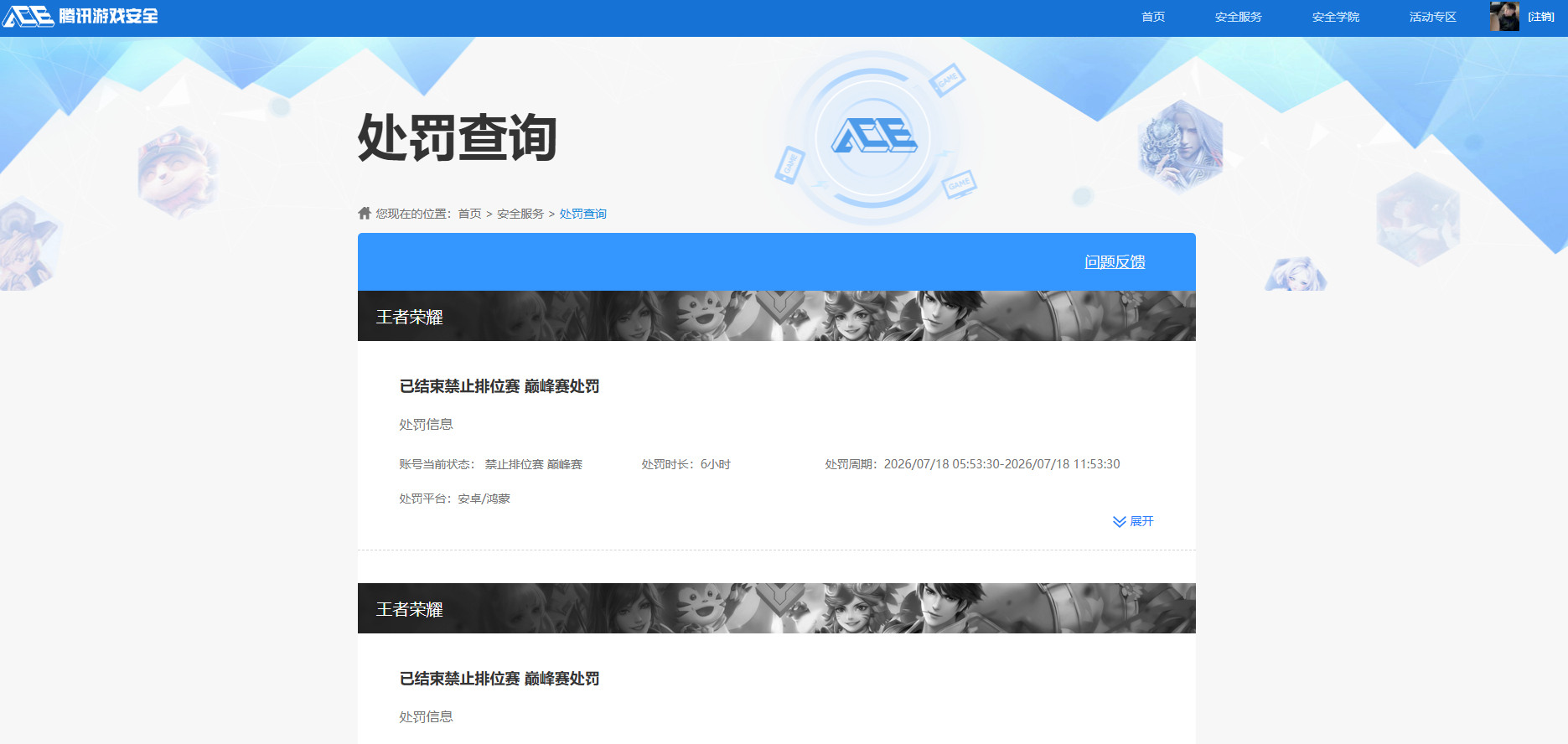Click the 处罚周期 date range text
This screenshot has width=1568, height=744.
point(972,464)
